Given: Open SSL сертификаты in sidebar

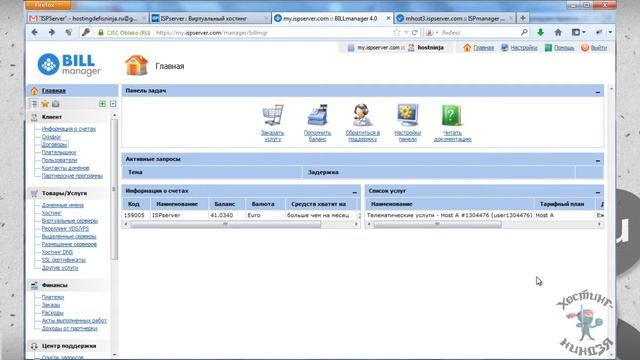Looking at the screenshot, I should [x=64, y=260].
